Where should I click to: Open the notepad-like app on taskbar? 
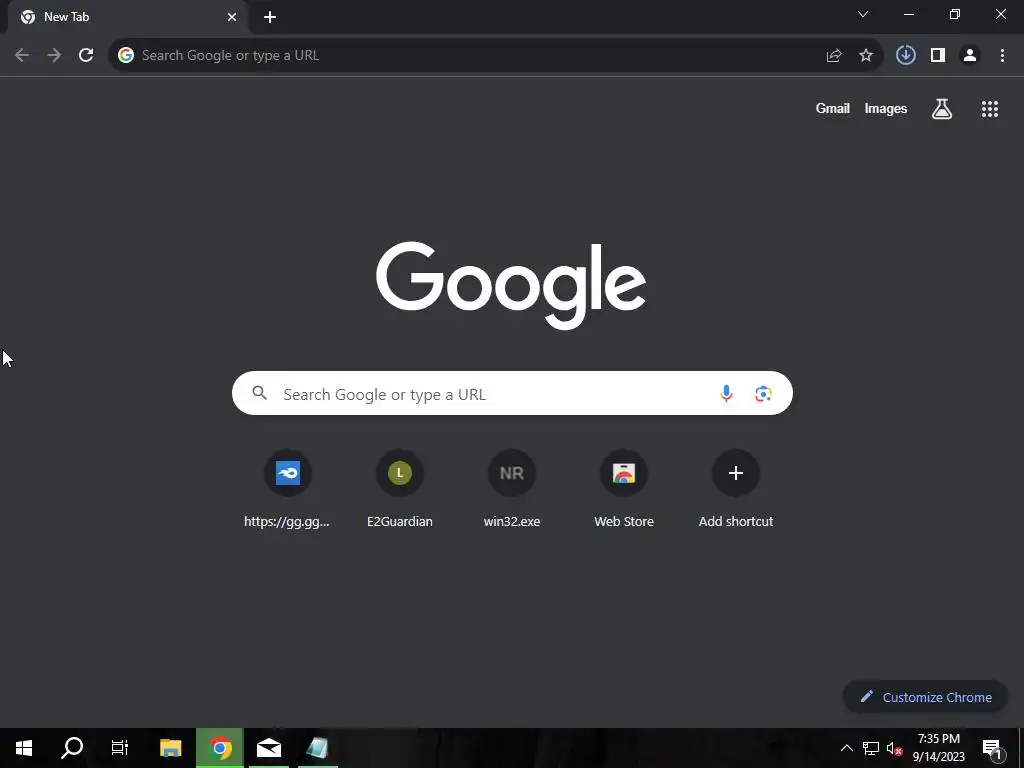point(317,748)
